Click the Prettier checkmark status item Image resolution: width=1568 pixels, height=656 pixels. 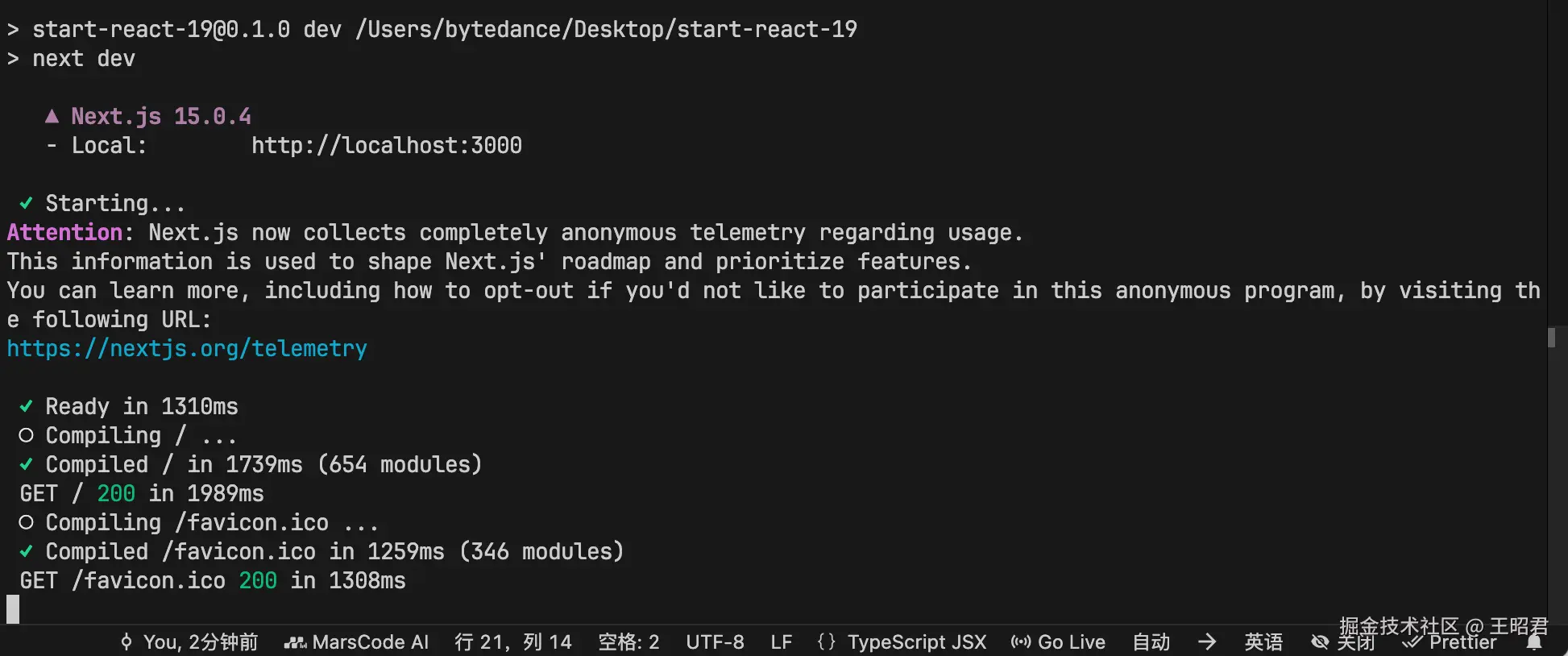(1450, 642)
